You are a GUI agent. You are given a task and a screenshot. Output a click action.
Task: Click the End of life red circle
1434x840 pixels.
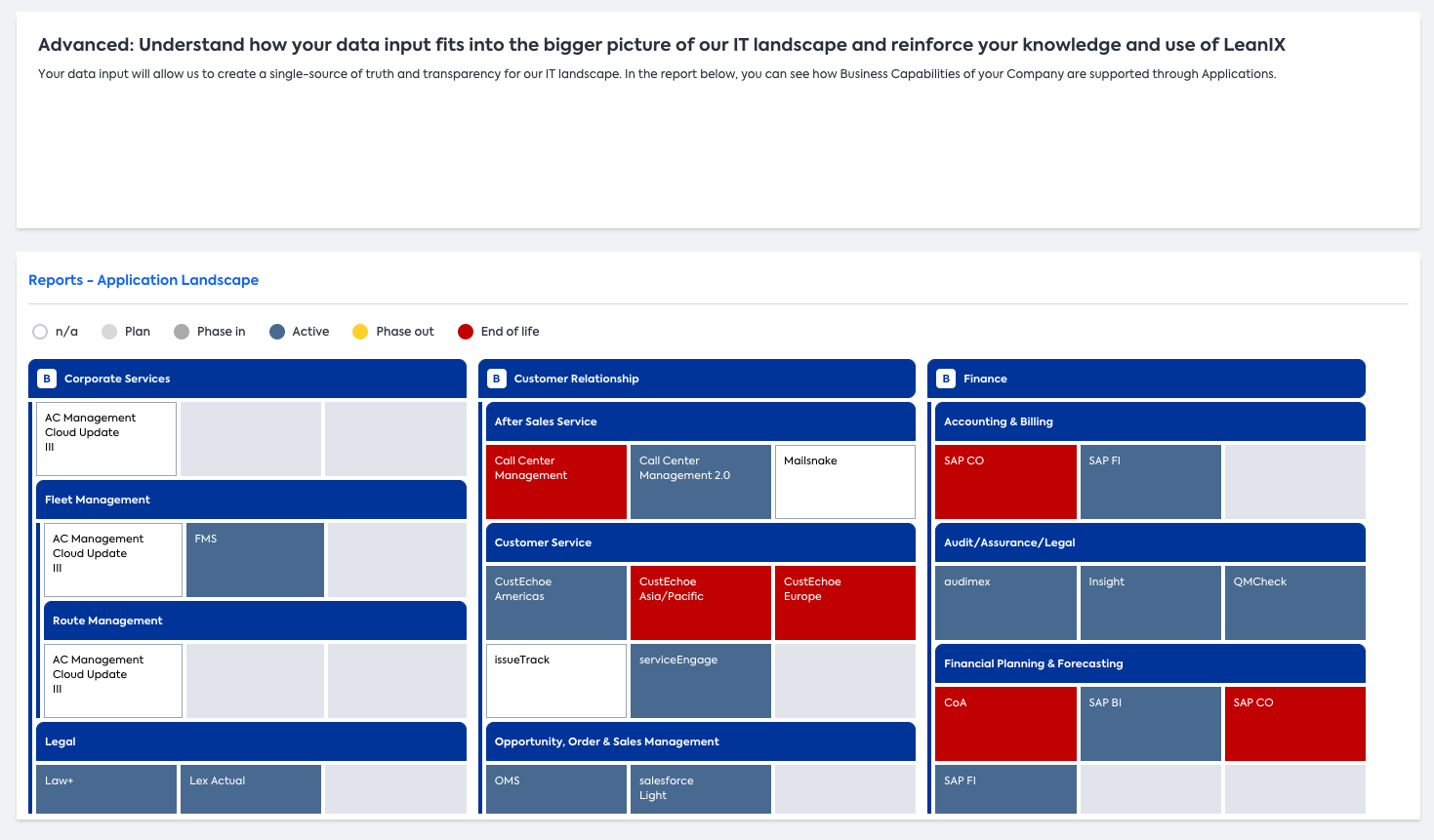[466, 332]
